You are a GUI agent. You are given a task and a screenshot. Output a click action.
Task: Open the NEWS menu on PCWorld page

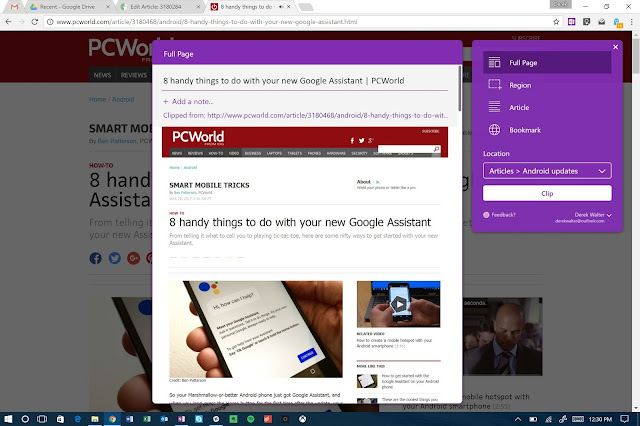point(102,75)
